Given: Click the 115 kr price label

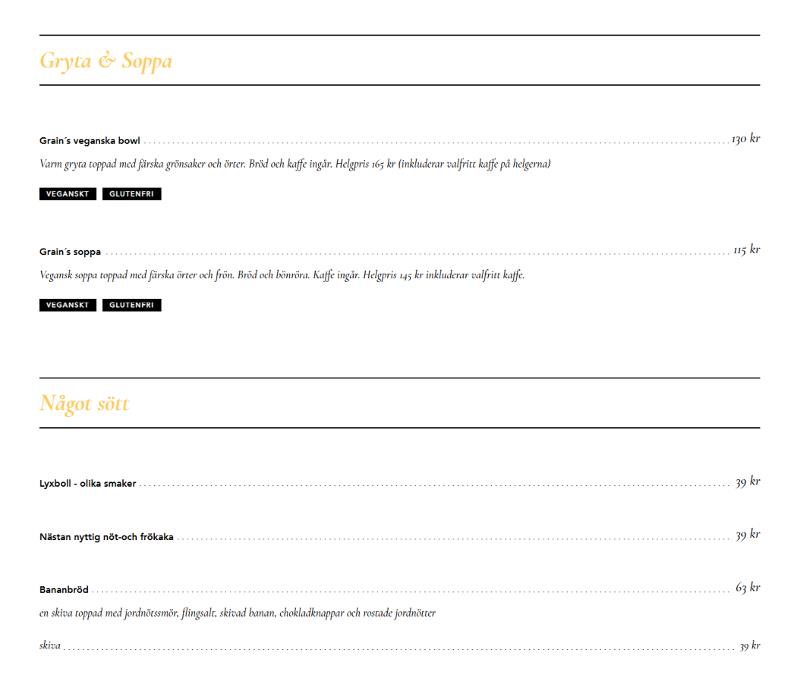Looking at the screenshot, I should [x=747, y=250].
